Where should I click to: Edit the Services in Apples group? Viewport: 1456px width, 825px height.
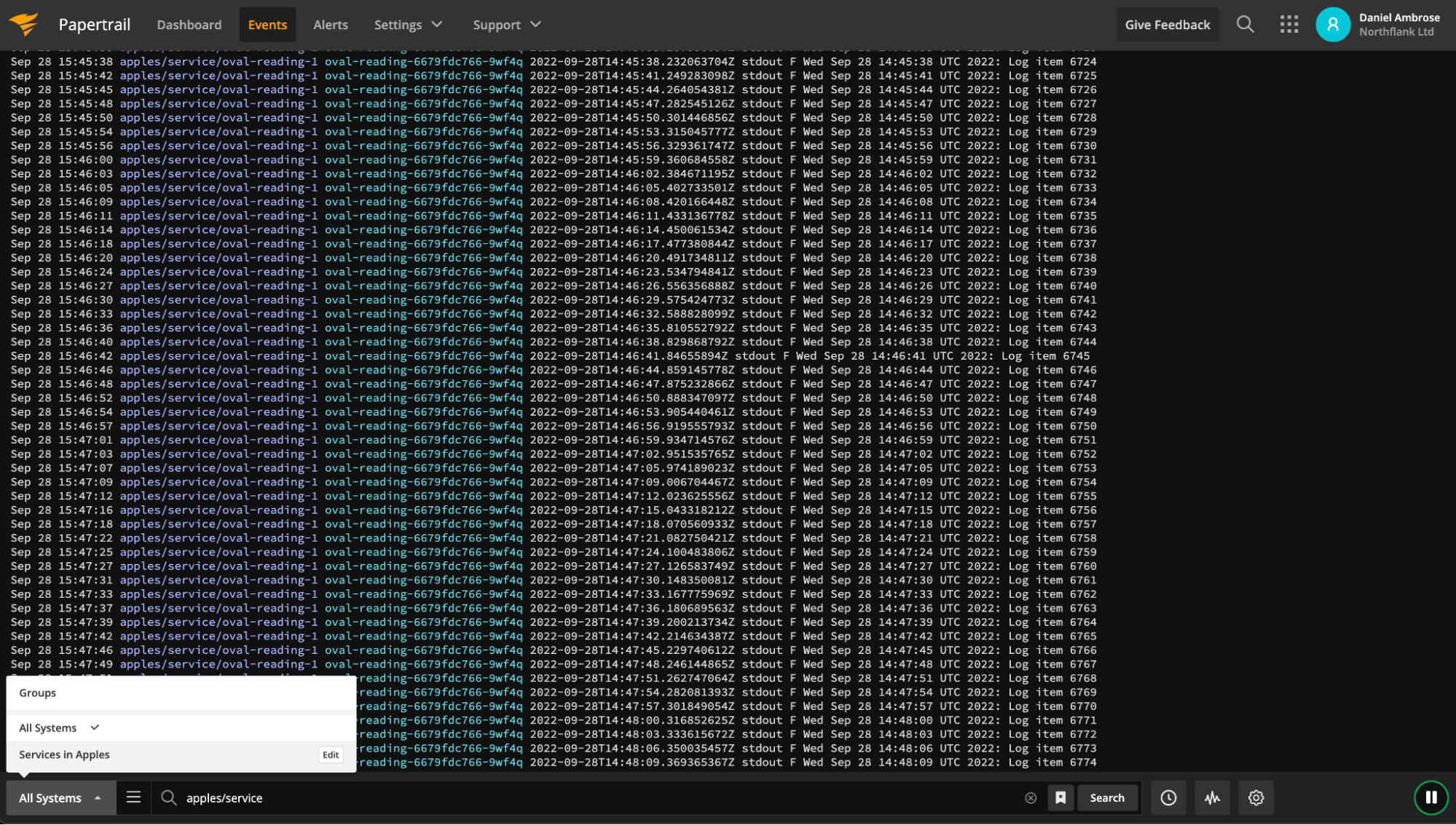(330, 755)
